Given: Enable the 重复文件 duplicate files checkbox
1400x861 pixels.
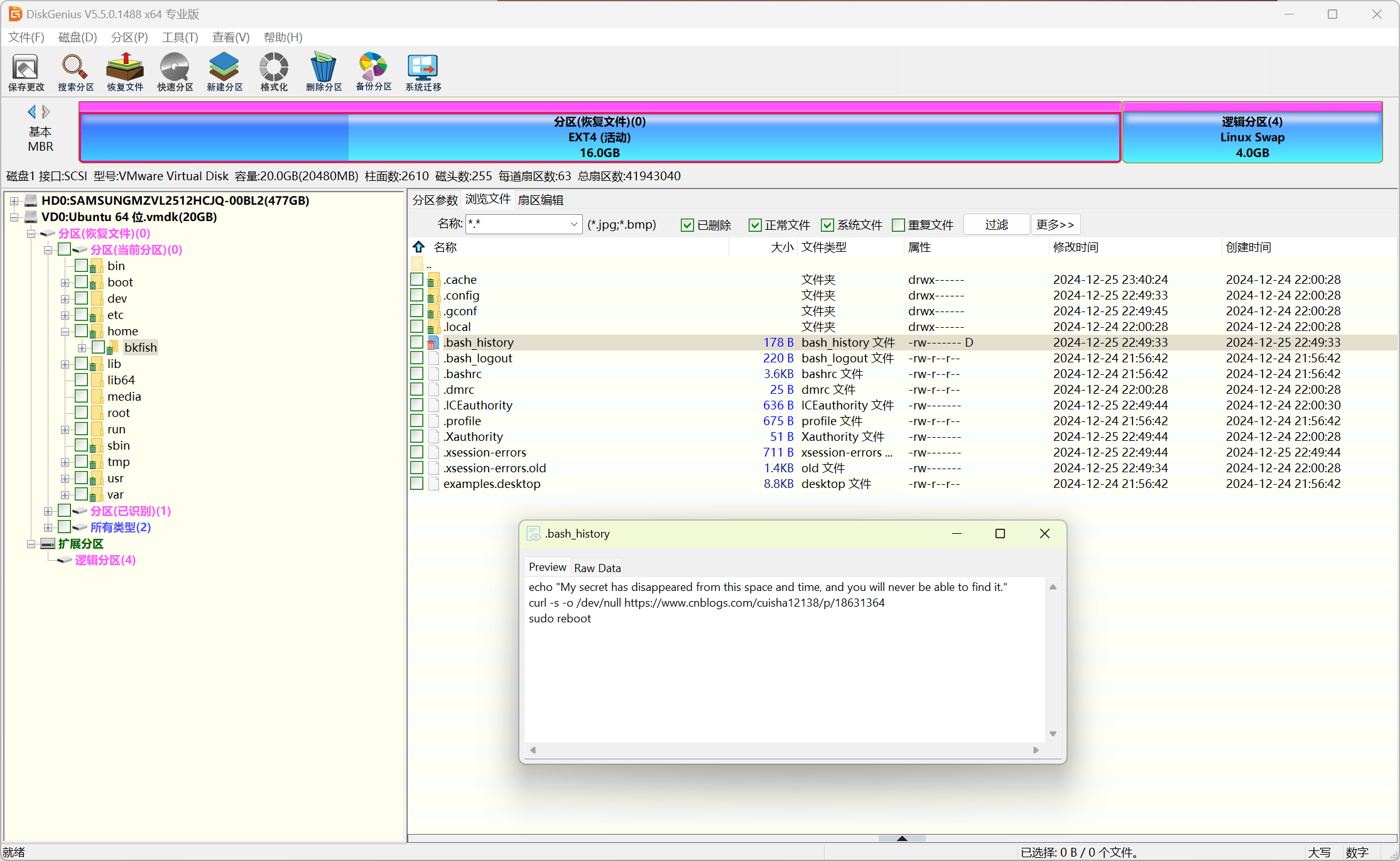Looking at the screenshot, I should click(898, 225).
